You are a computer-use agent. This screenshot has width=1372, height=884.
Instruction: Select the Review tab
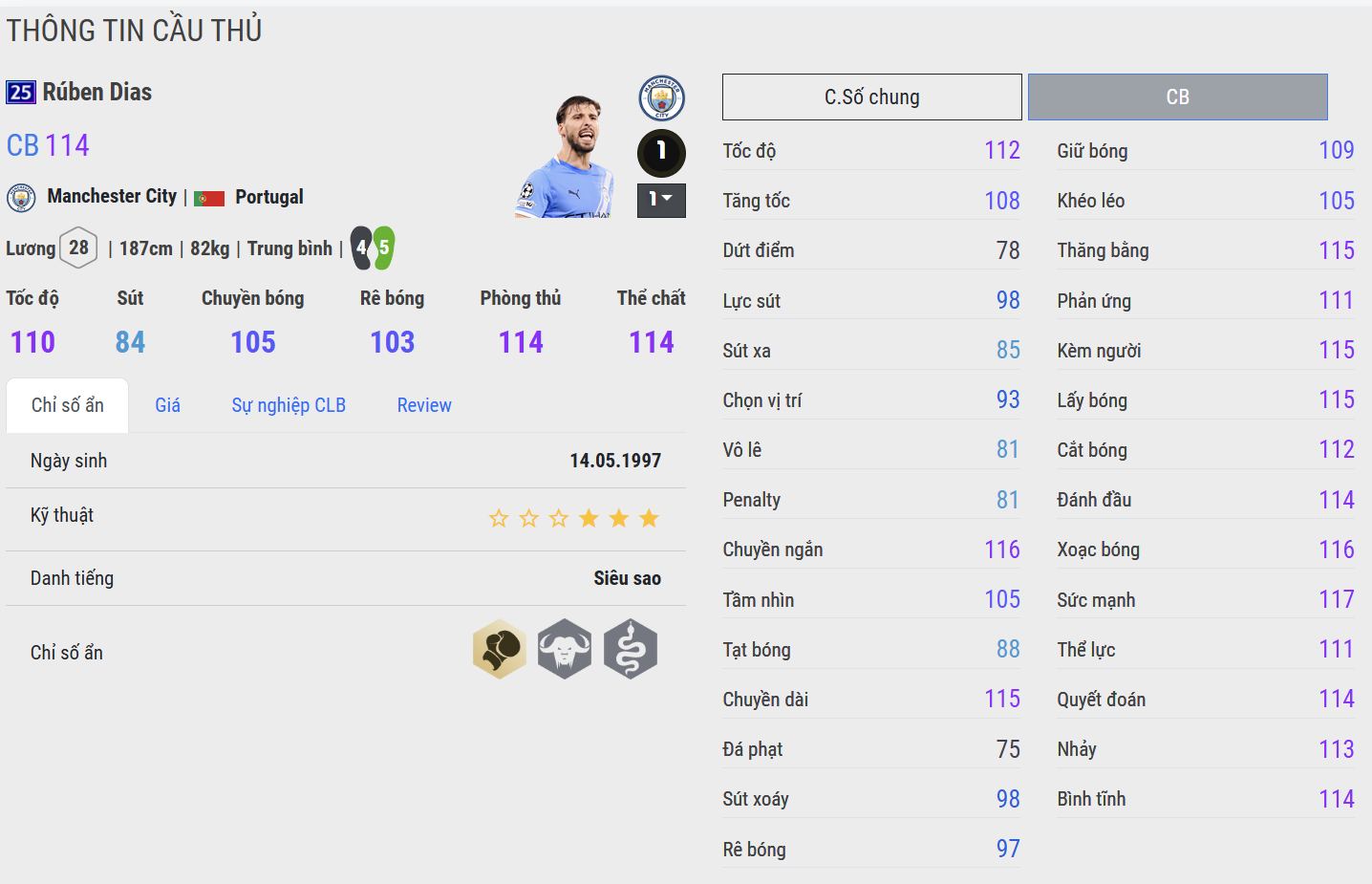(424, 405)
